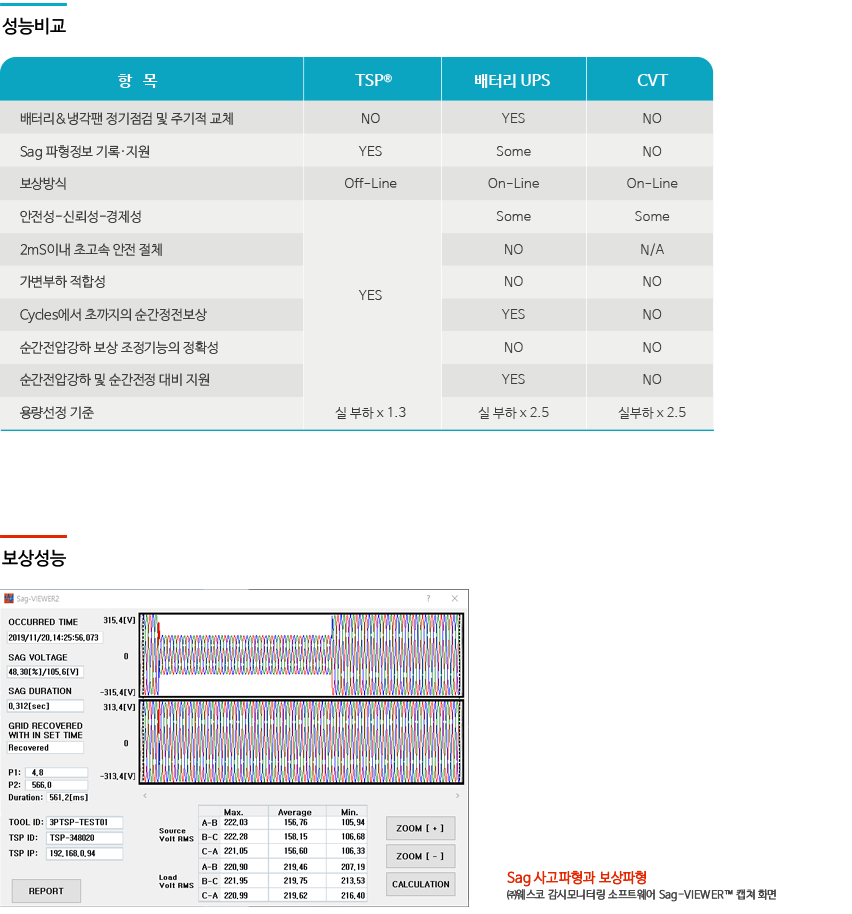Screen dimensions: 852x914
Task: Select the TSP ID field
Action: (84, 838)
